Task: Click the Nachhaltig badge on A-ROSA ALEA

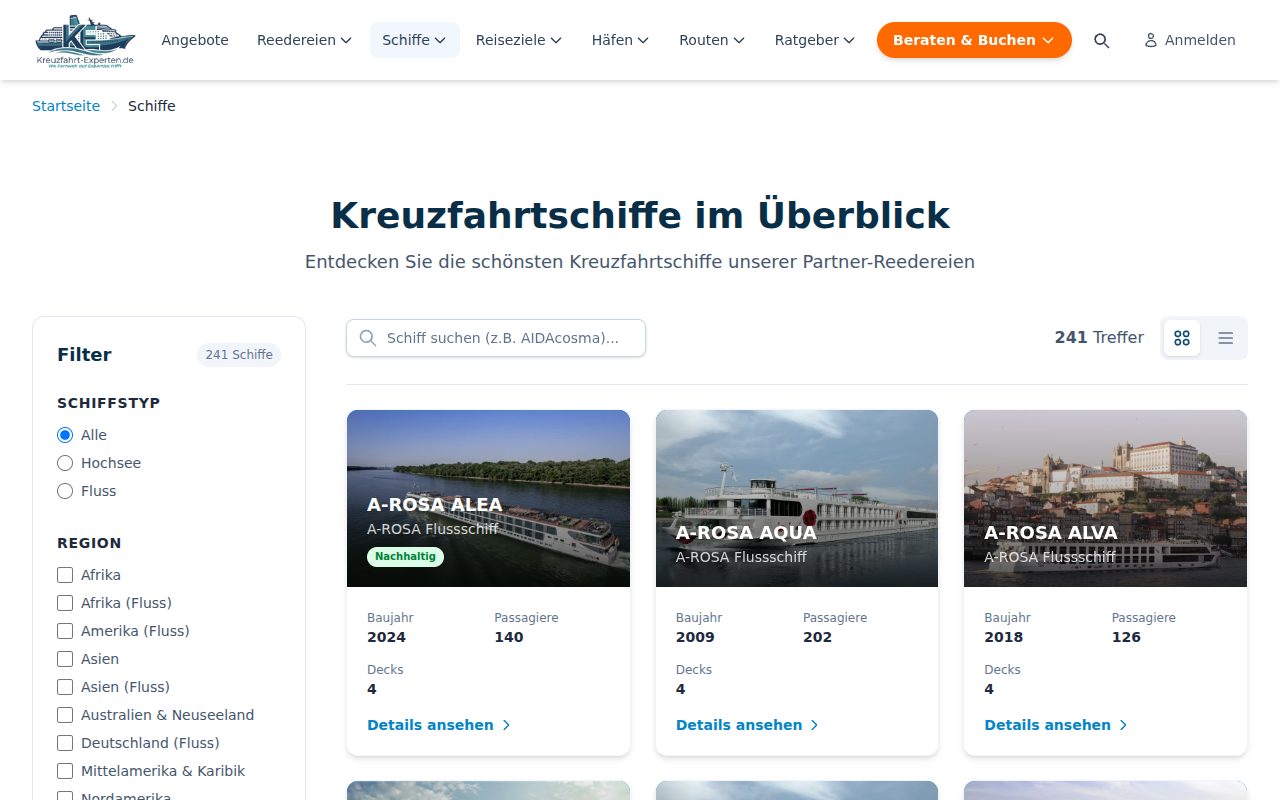Action: 405,557
